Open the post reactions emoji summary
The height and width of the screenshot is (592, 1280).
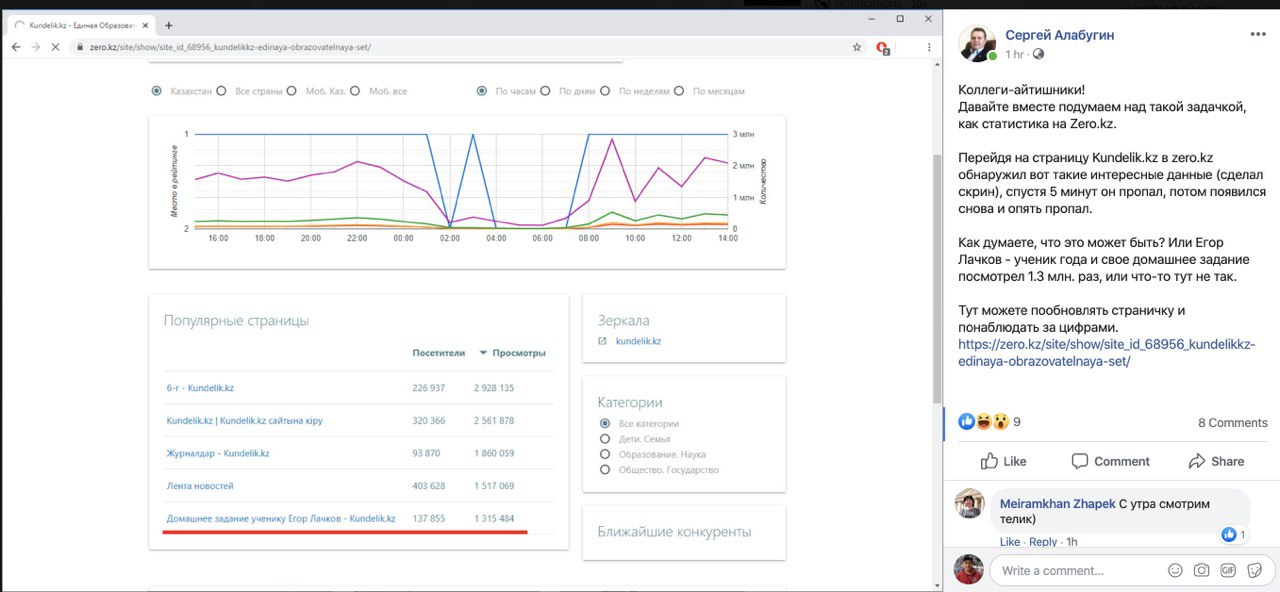pos(983,422)
